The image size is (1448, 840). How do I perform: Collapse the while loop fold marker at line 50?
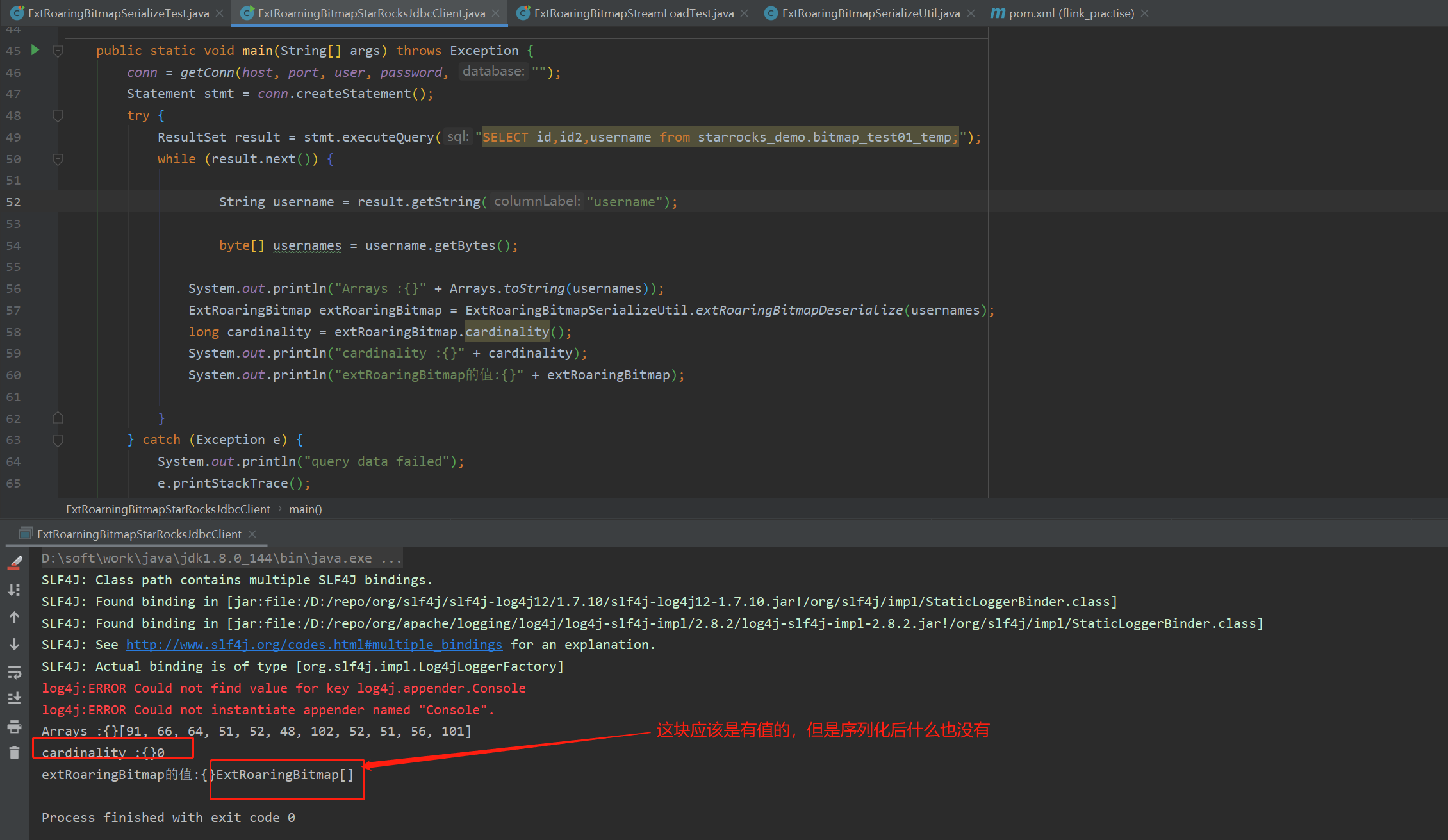pyautogui.click(x=58, y=159)
